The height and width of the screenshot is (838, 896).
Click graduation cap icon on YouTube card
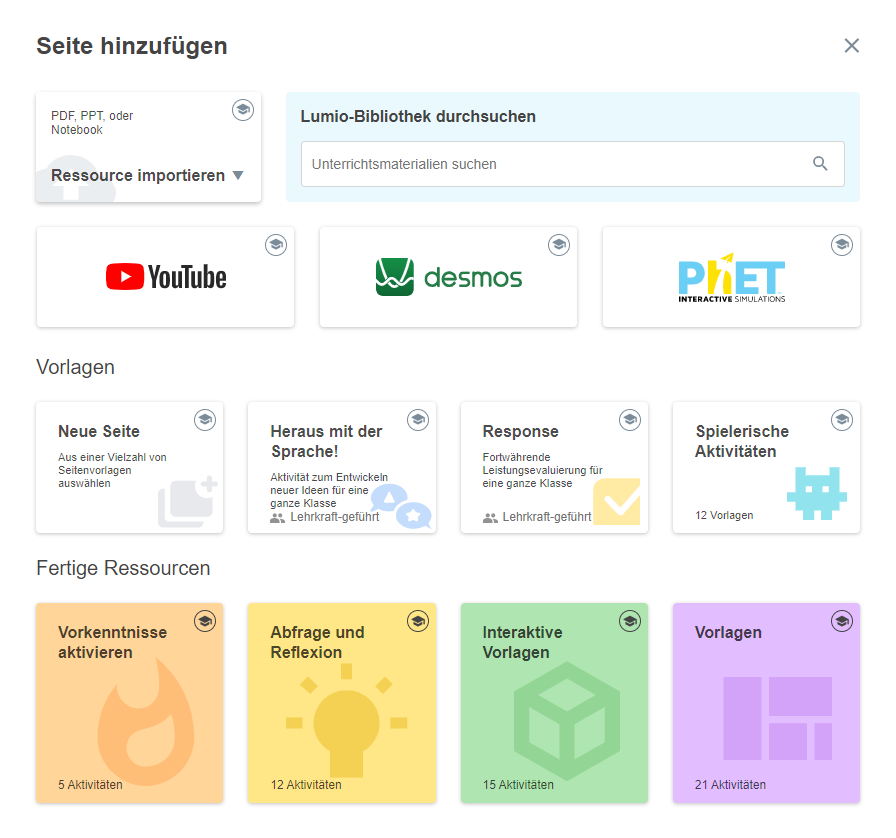[x=276, y=244]
